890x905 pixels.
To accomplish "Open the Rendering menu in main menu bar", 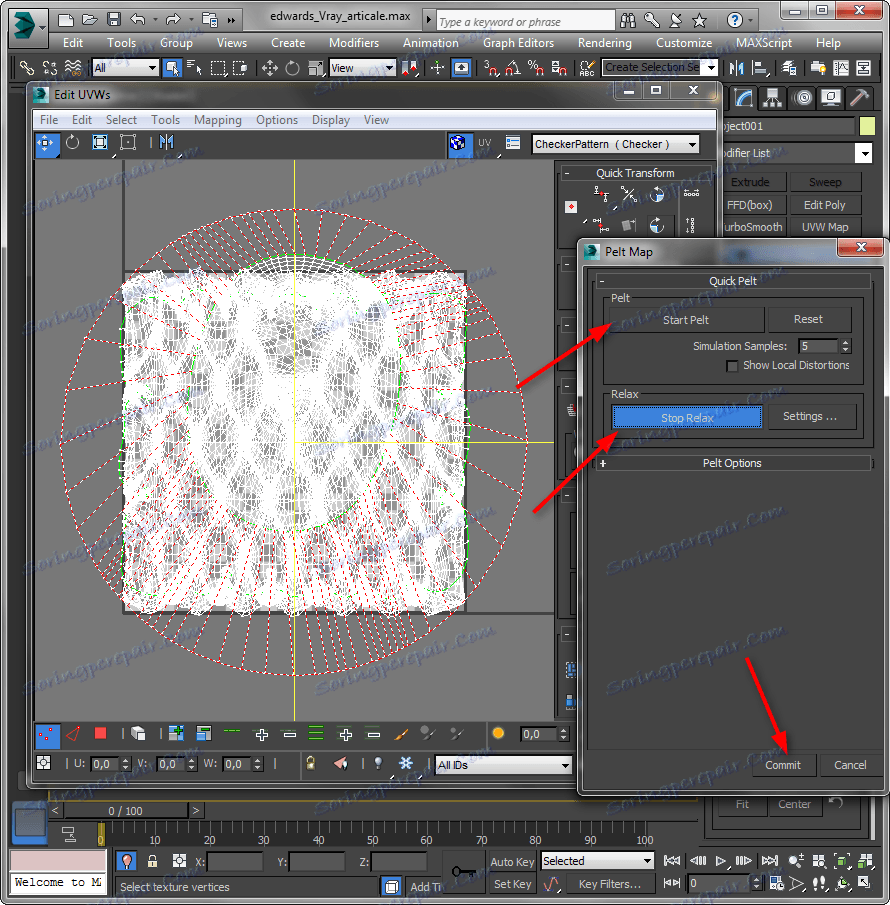I will (x=604, y=43).
